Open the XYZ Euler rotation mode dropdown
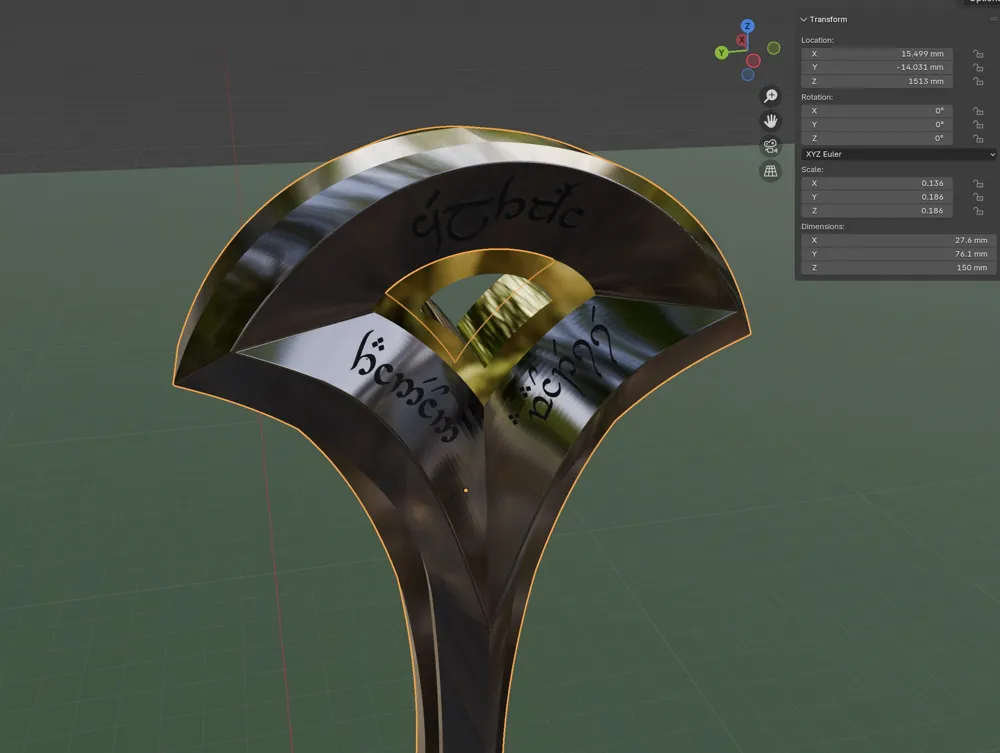The image size is (1000, 753). pyautogui.click(x=898, y=154)
